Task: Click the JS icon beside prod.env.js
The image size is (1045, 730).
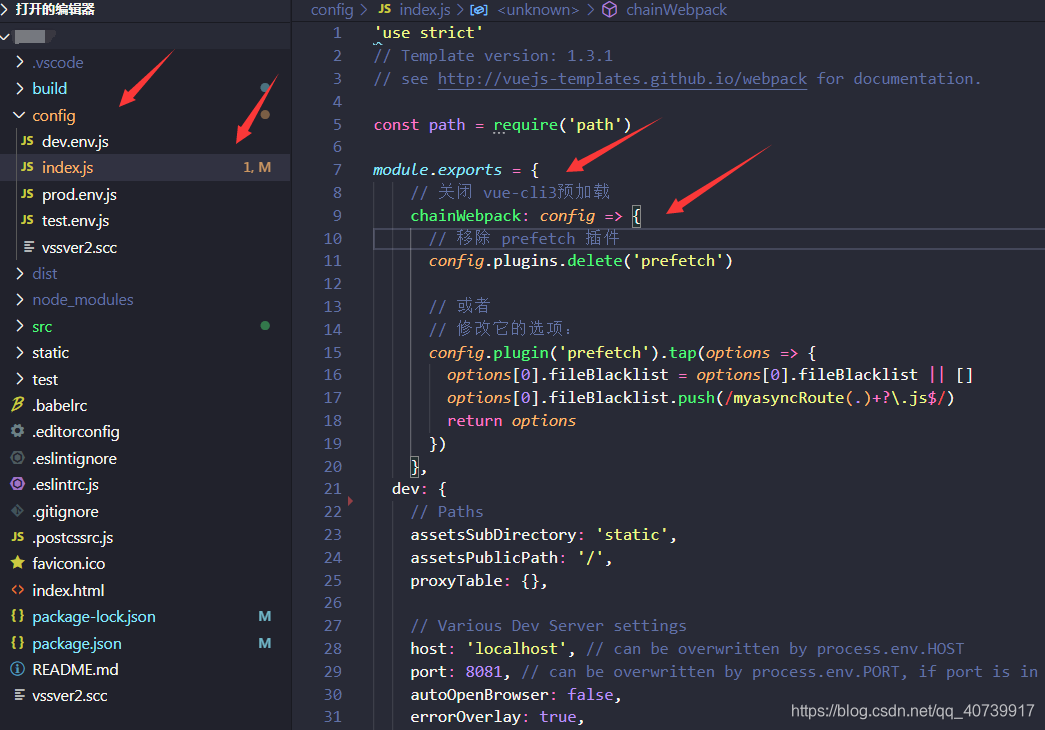Action: (x=27, y=194)
